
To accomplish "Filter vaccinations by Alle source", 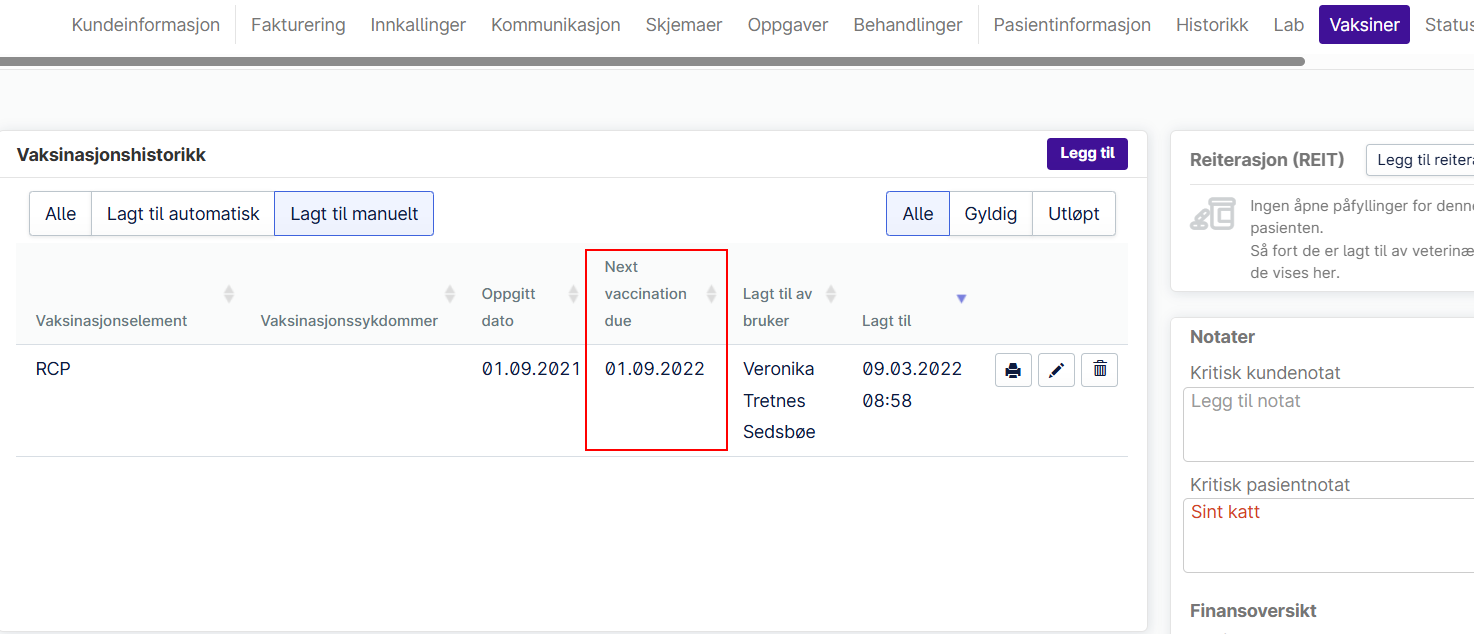I will point(60,214).
